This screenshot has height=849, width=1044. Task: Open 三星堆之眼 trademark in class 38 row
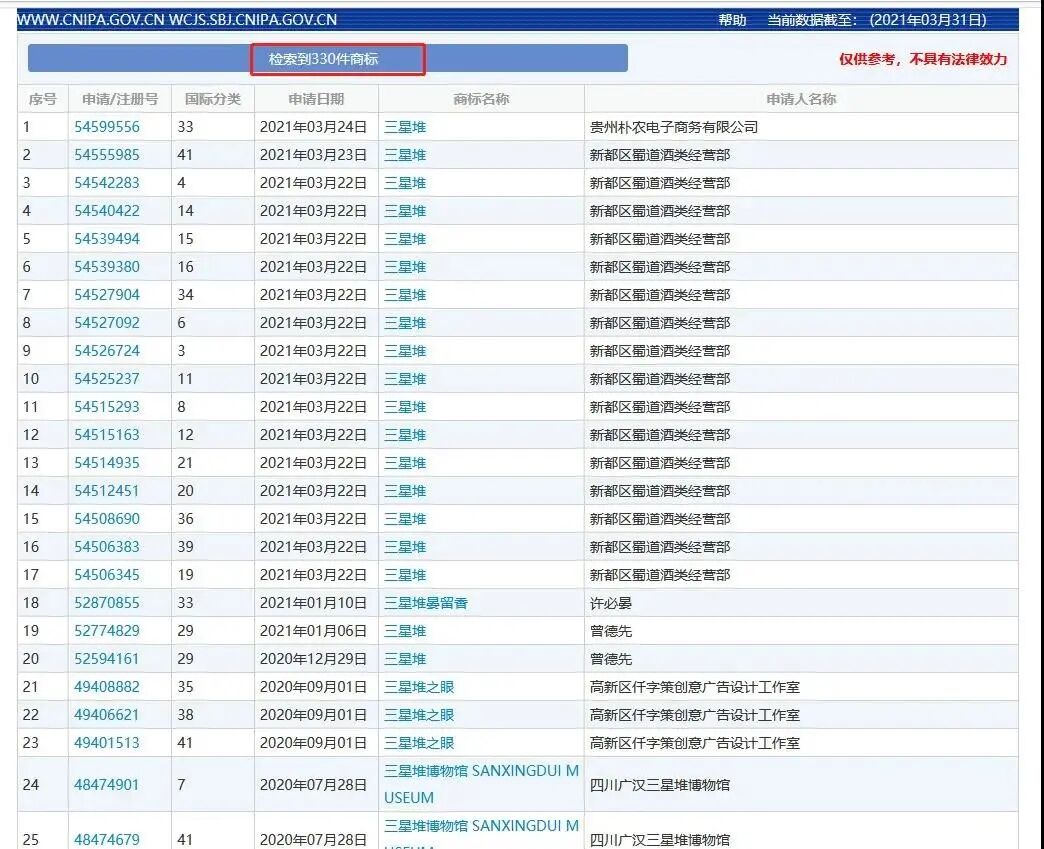[x=419, y=714]
